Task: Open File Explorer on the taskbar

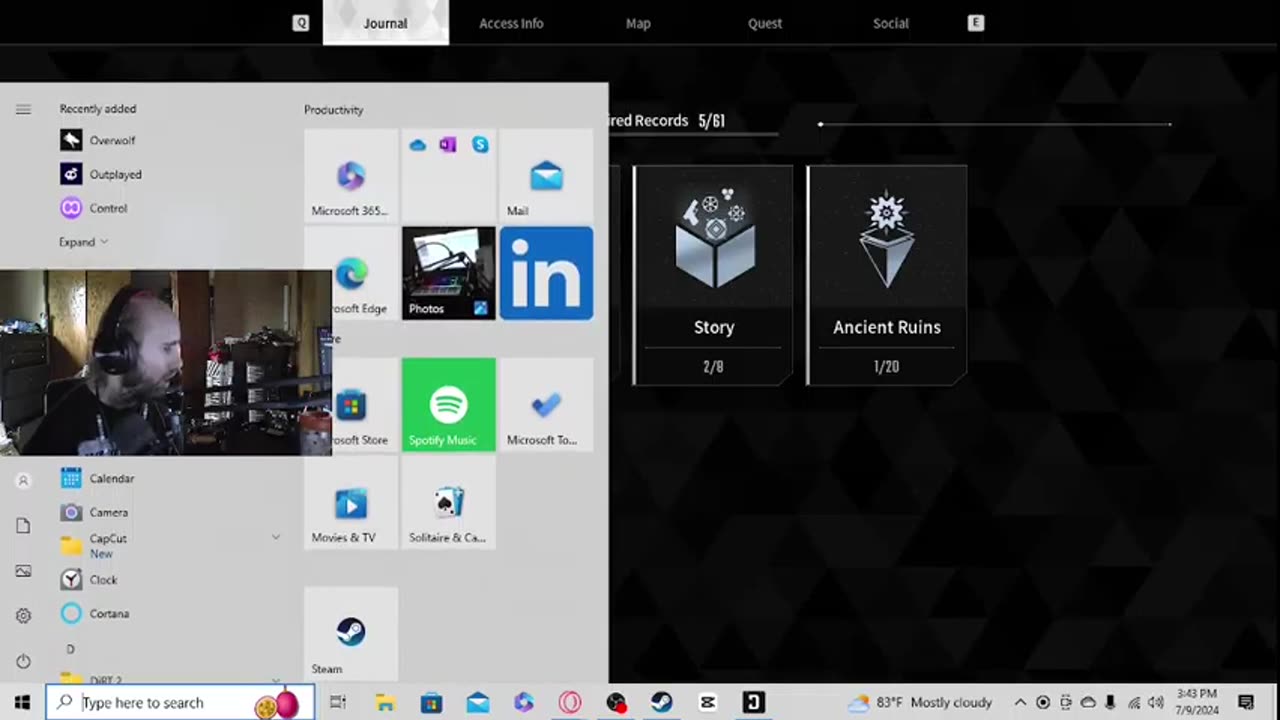Action: 385,702
